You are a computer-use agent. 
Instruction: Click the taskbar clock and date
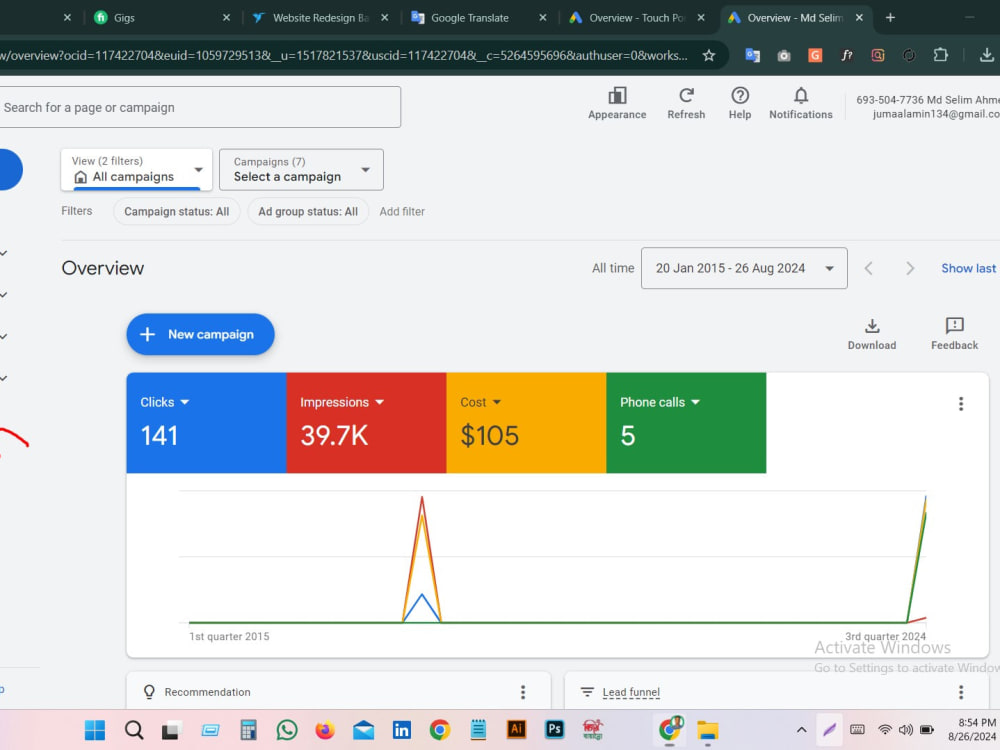(973, 730)
